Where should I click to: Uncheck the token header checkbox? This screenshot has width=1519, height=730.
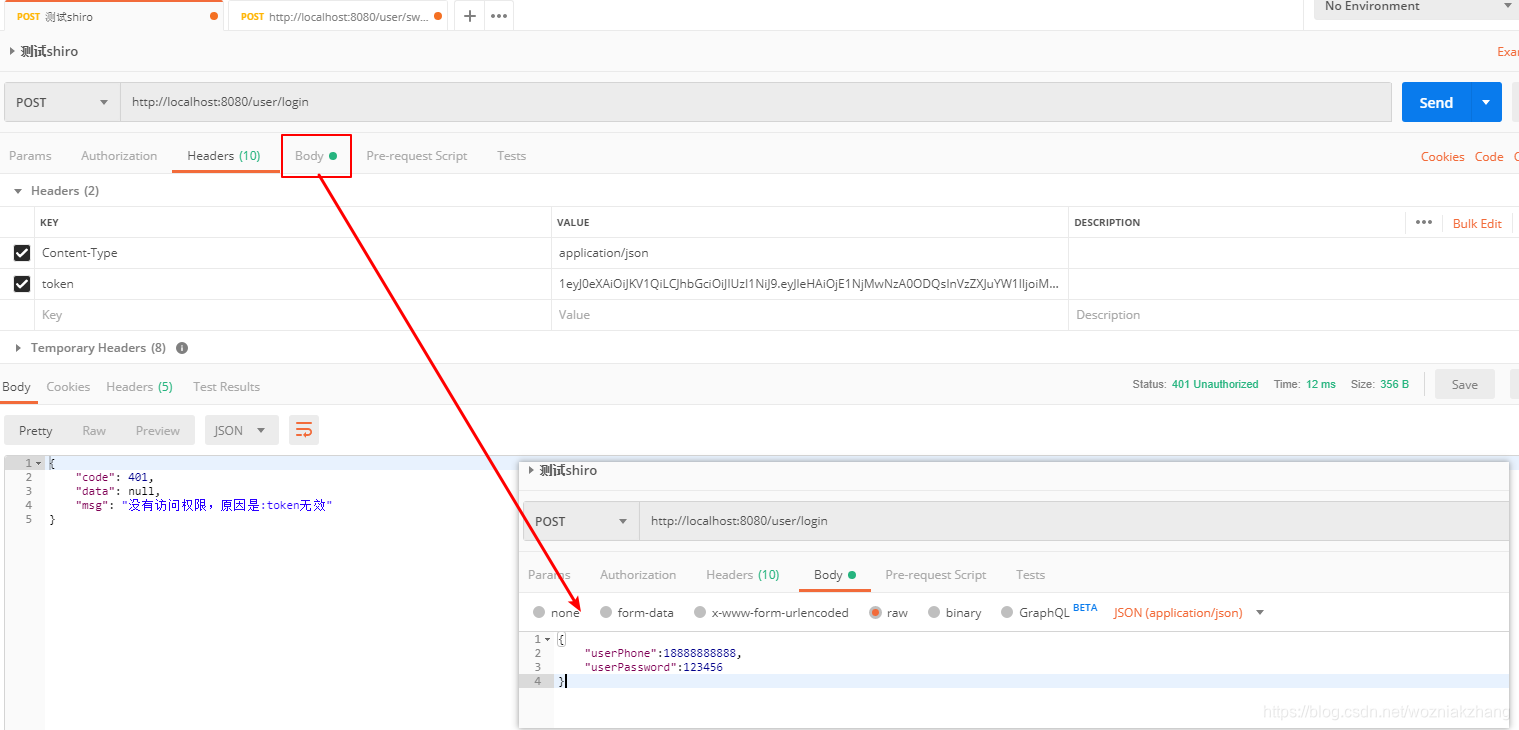pyautogui.click(x=21, y=283)
